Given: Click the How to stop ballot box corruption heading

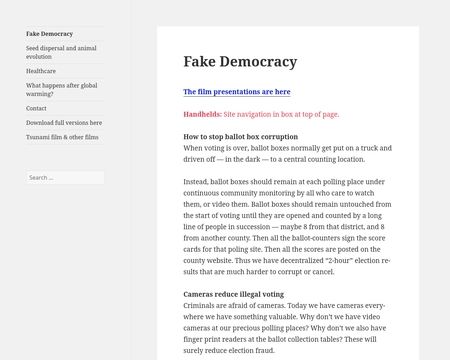Looking at the screenshot, I should pyautogui.click(x=240, y=137).
